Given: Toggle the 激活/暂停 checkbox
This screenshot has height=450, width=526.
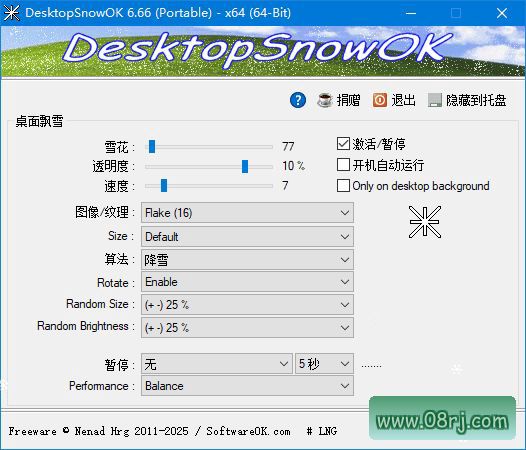Looking at the screenshot, I should [343, 144].
